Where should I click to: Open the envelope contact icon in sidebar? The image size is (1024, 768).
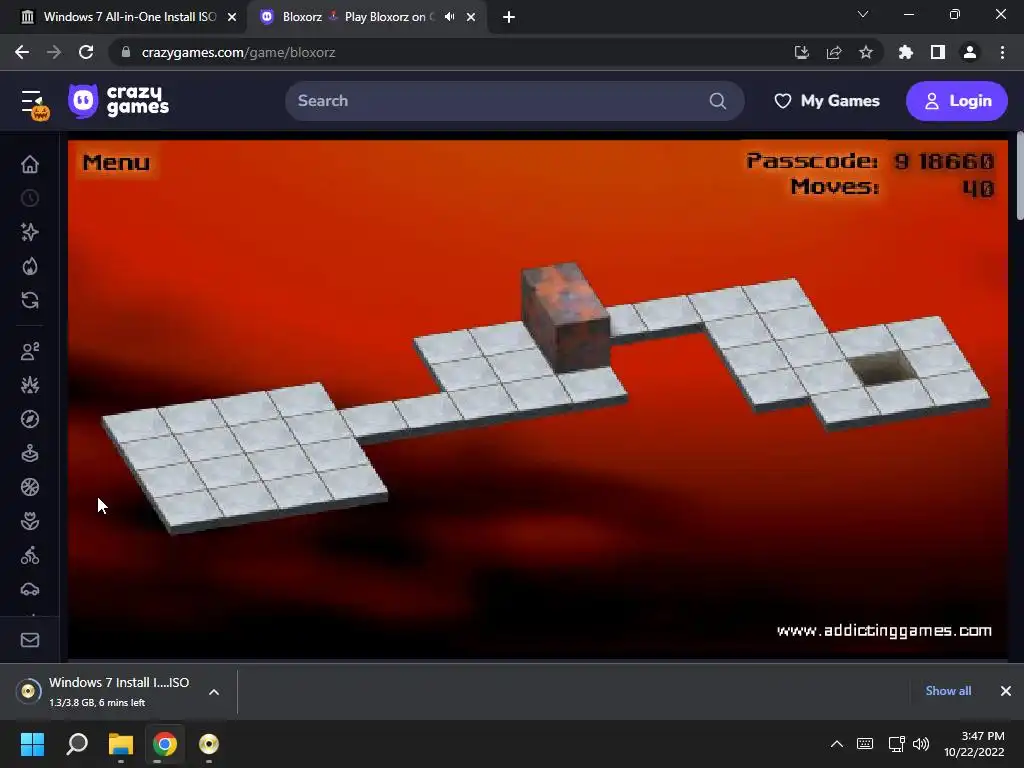point(30,640)
